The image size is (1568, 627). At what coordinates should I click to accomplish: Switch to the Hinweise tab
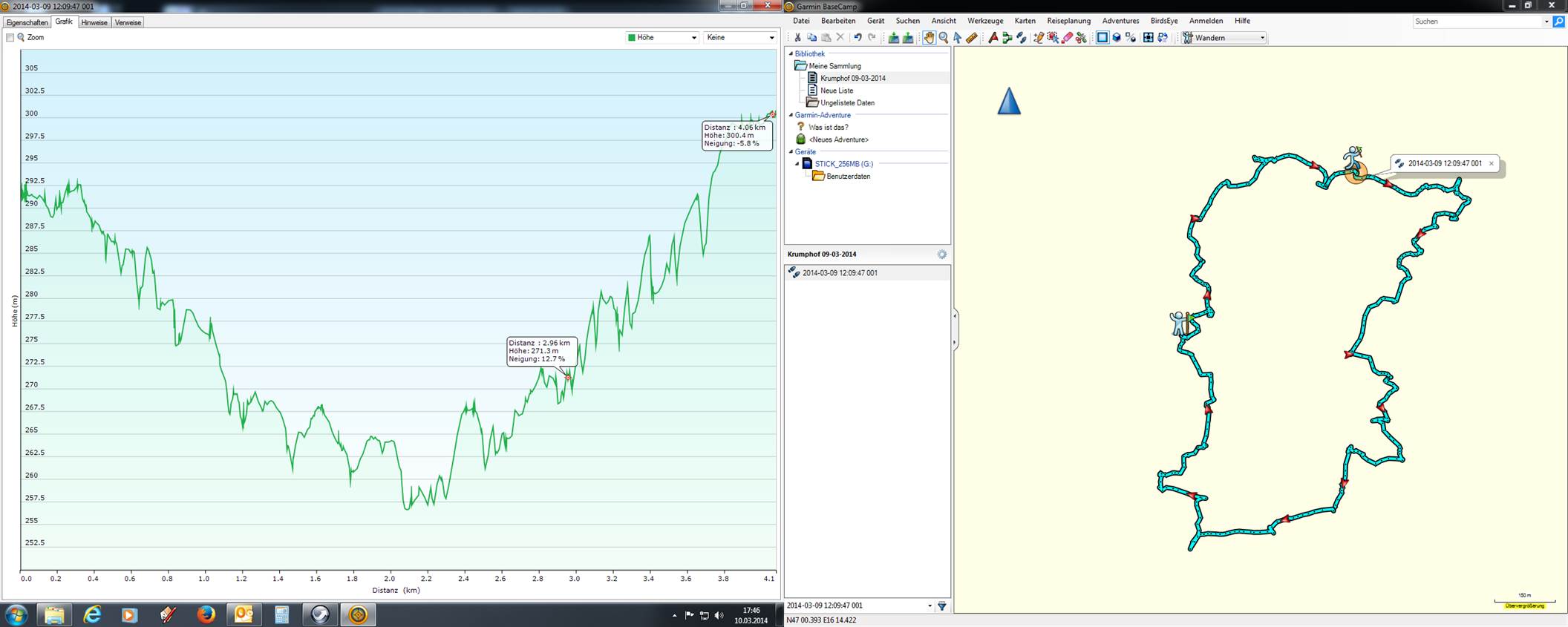point(94,23)
